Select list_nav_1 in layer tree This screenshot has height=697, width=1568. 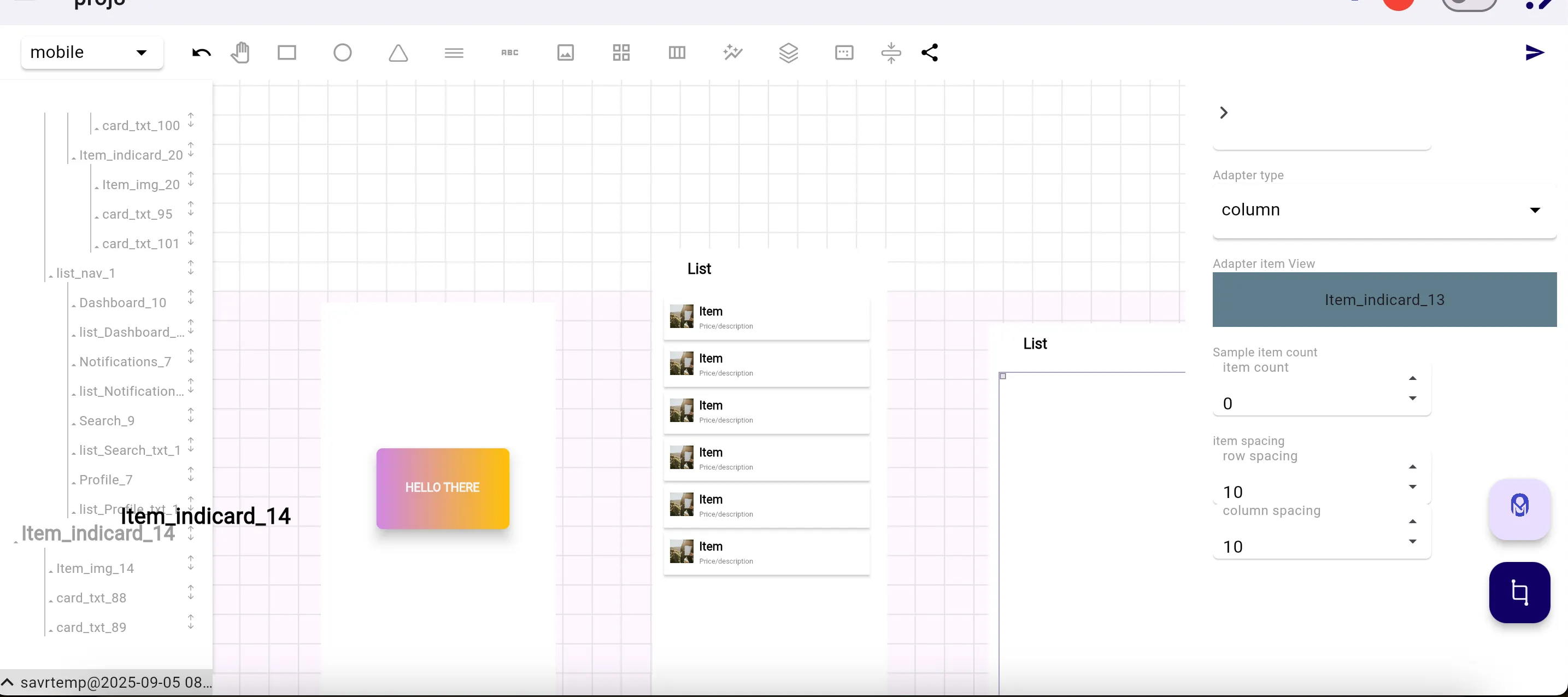(x=86, y=273)
